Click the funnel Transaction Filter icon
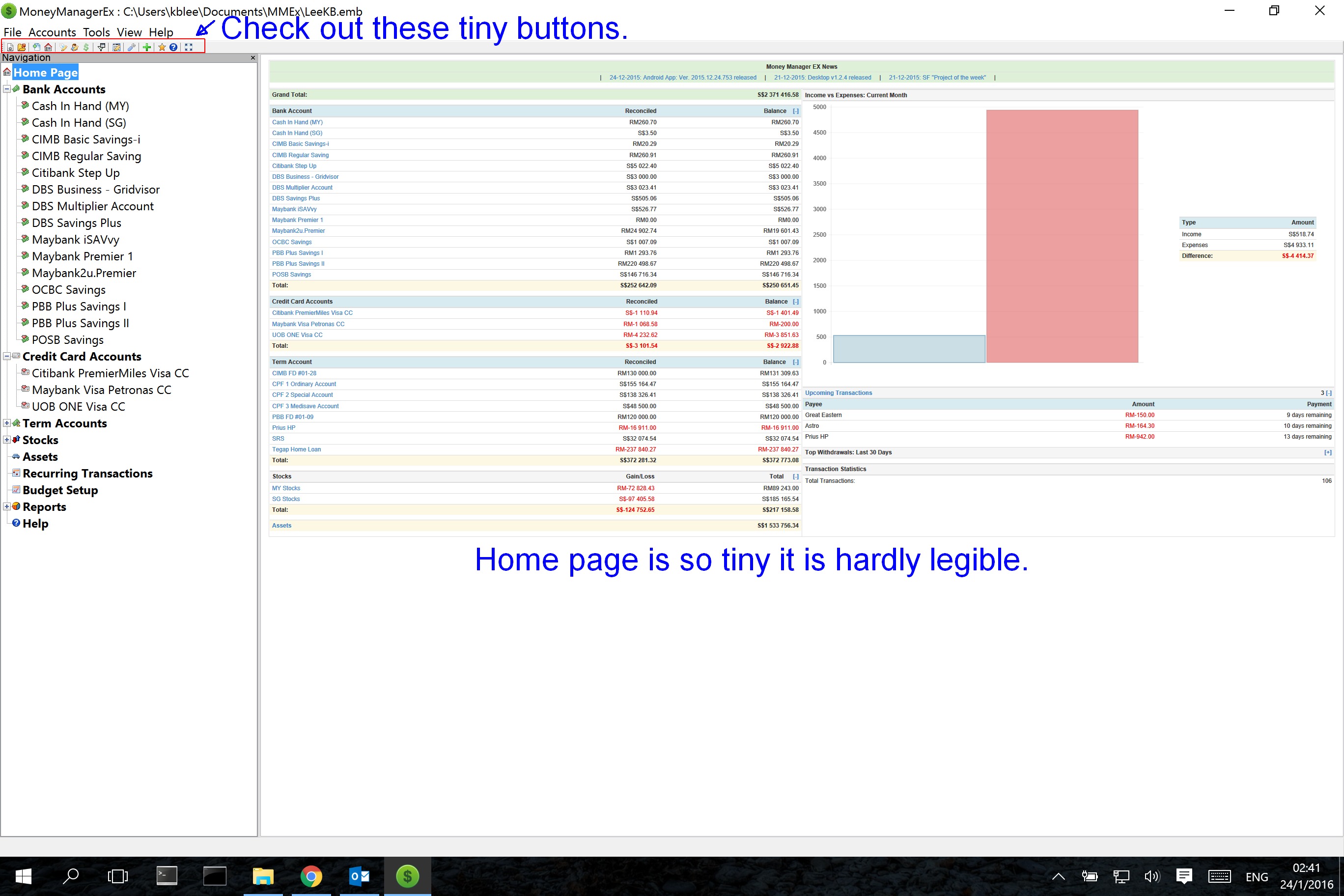This screenshot has width=1344, height=896. click(101, 48)
